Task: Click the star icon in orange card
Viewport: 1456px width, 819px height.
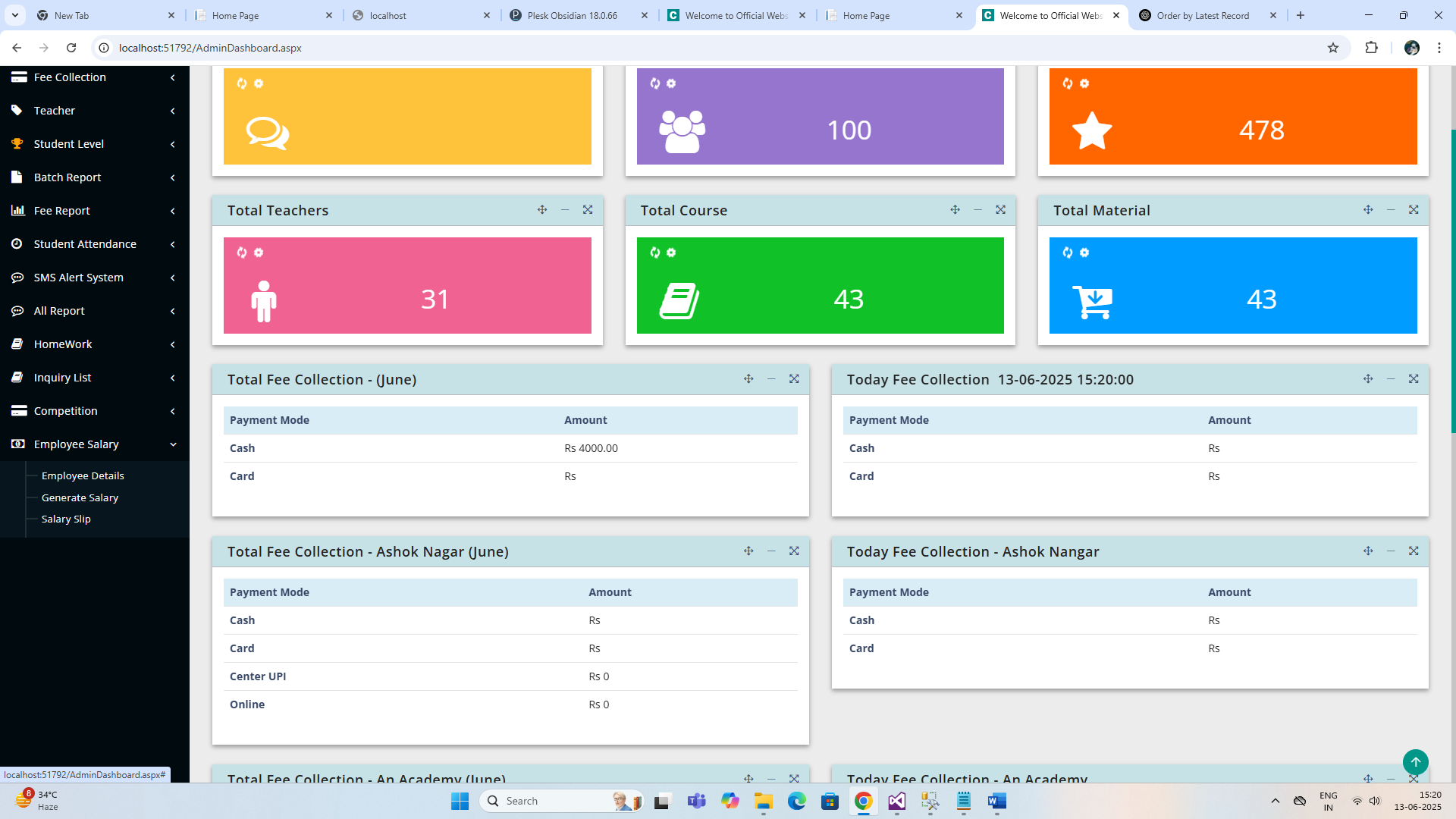Action: (x=1092, y=131)
